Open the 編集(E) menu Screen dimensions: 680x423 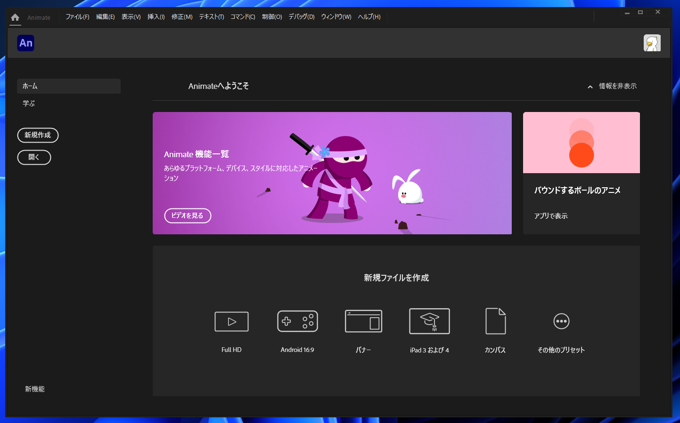pos(105,17)
